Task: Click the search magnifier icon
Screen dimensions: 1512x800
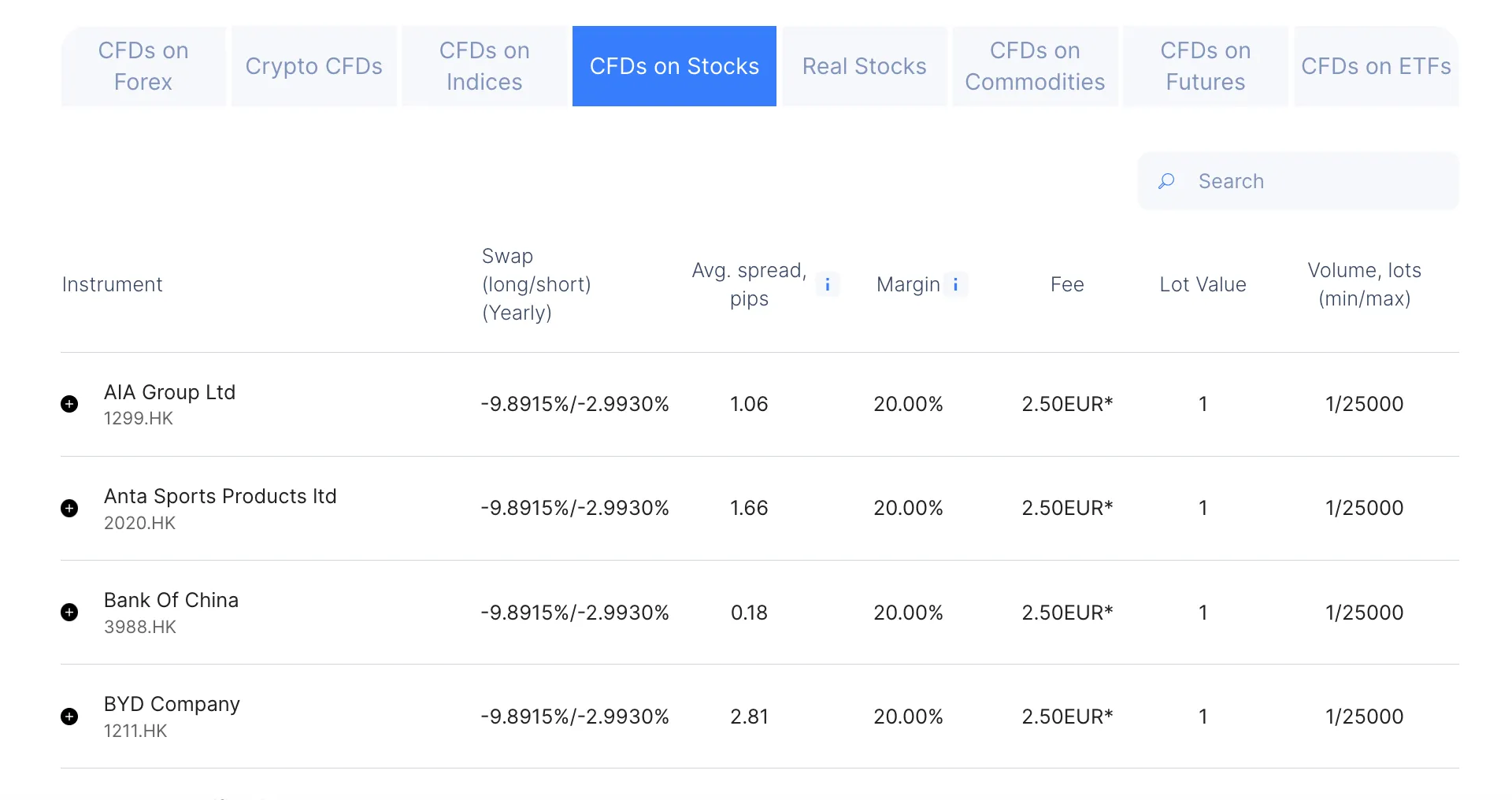Action: pos(1166,181)
